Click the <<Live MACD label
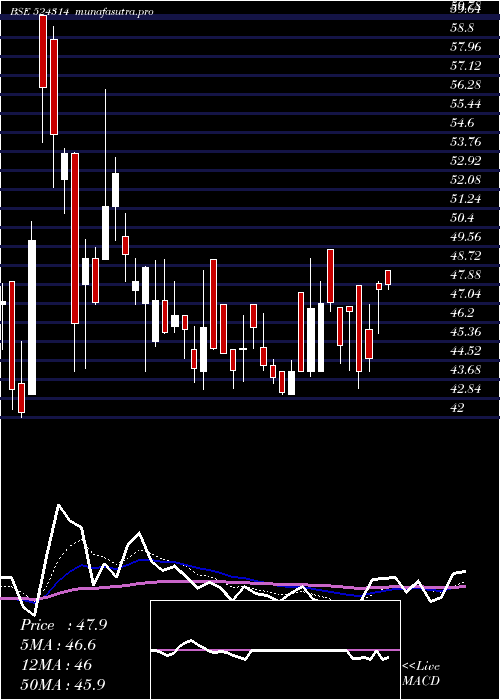Viewport: 500px width, 700px height. click(421, 674)
